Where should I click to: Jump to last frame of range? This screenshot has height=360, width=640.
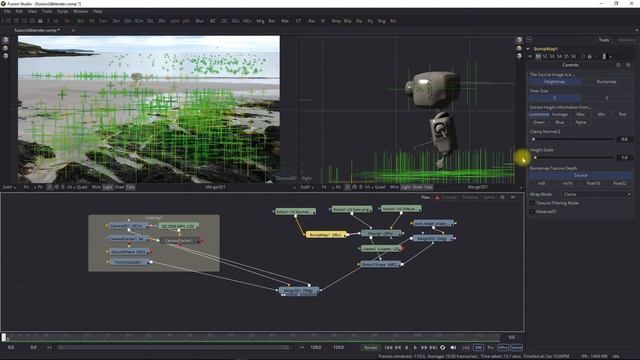(433, 347)
